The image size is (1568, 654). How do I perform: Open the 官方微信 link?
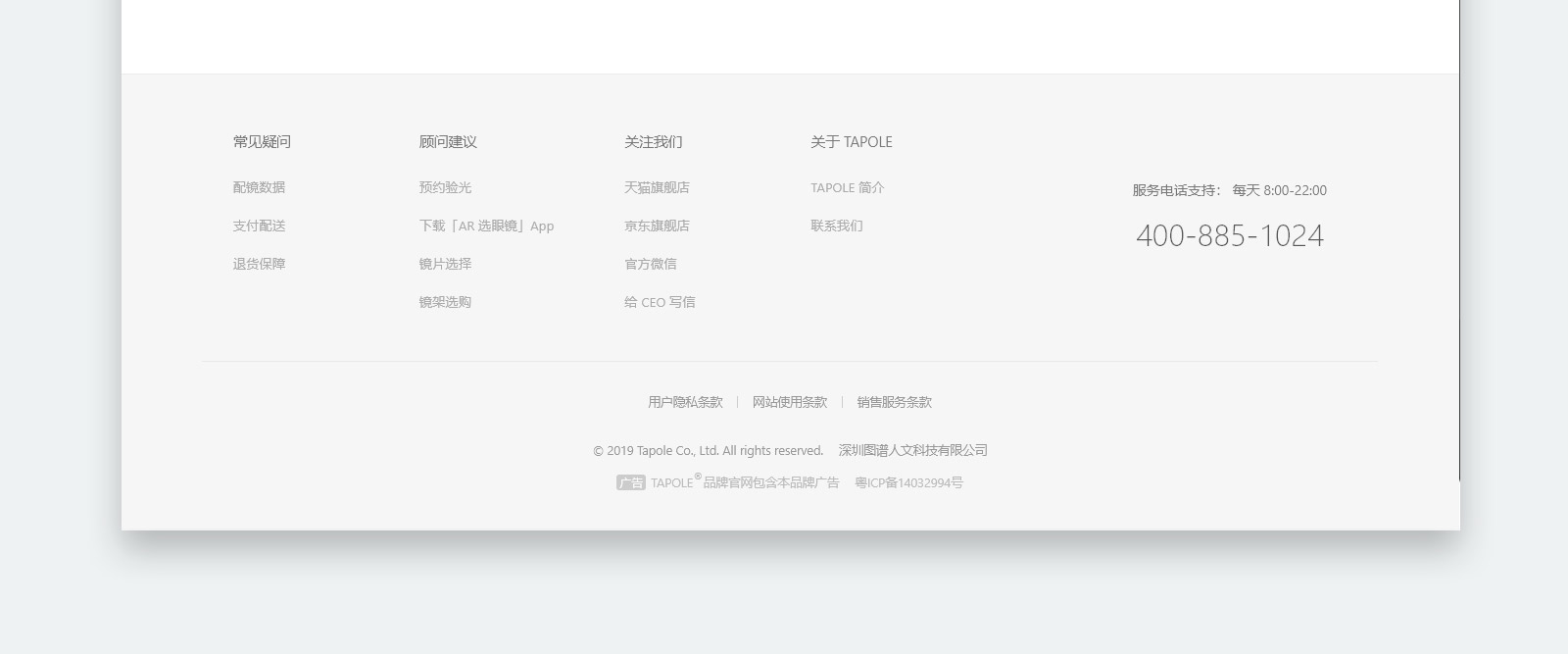coord(650,264)
